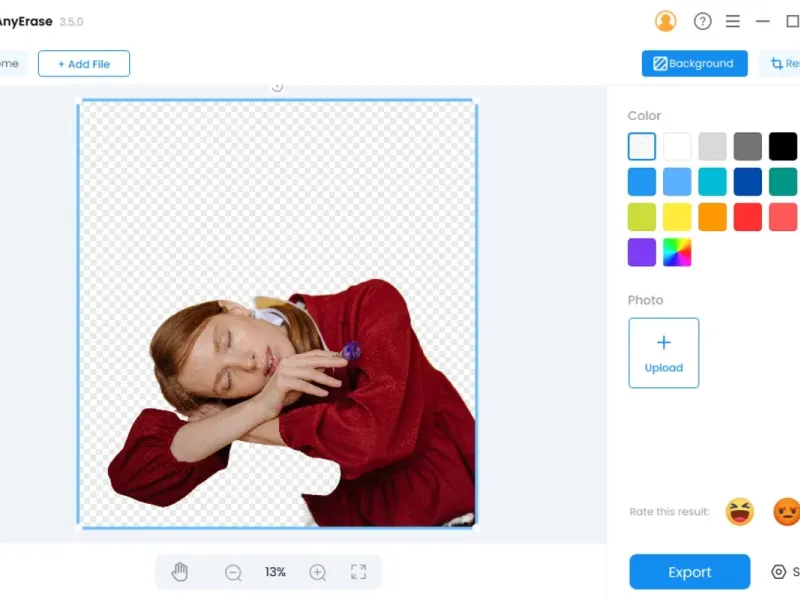Choose the black color swatch
Image resolution: width=800 pixels, height=600 pixels.
pyautogui.click(x=783, y=146)
